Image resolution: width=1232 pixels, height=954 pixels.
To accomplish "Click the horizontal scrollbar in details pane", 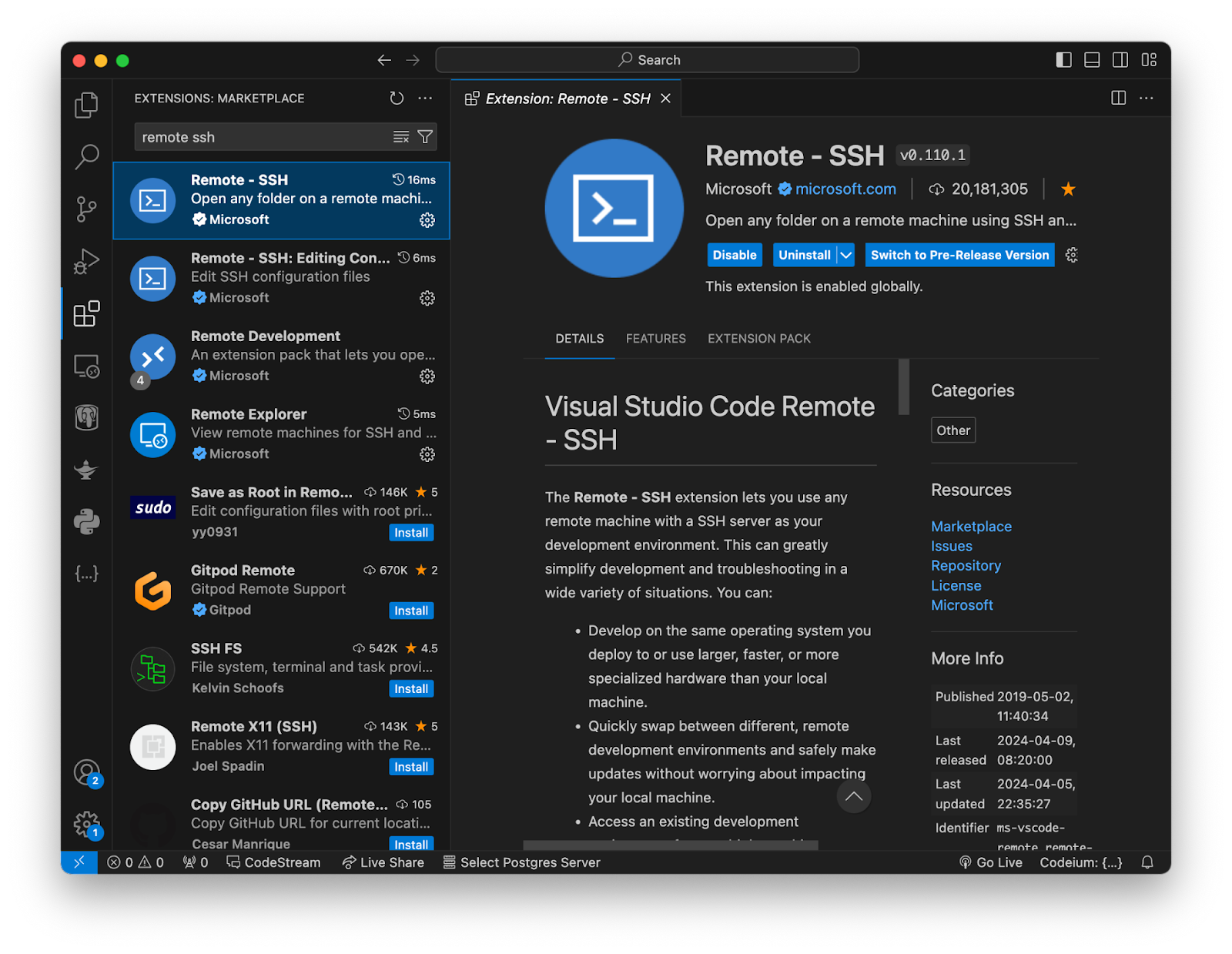I will pyautogui.click(x=671, y=845).
